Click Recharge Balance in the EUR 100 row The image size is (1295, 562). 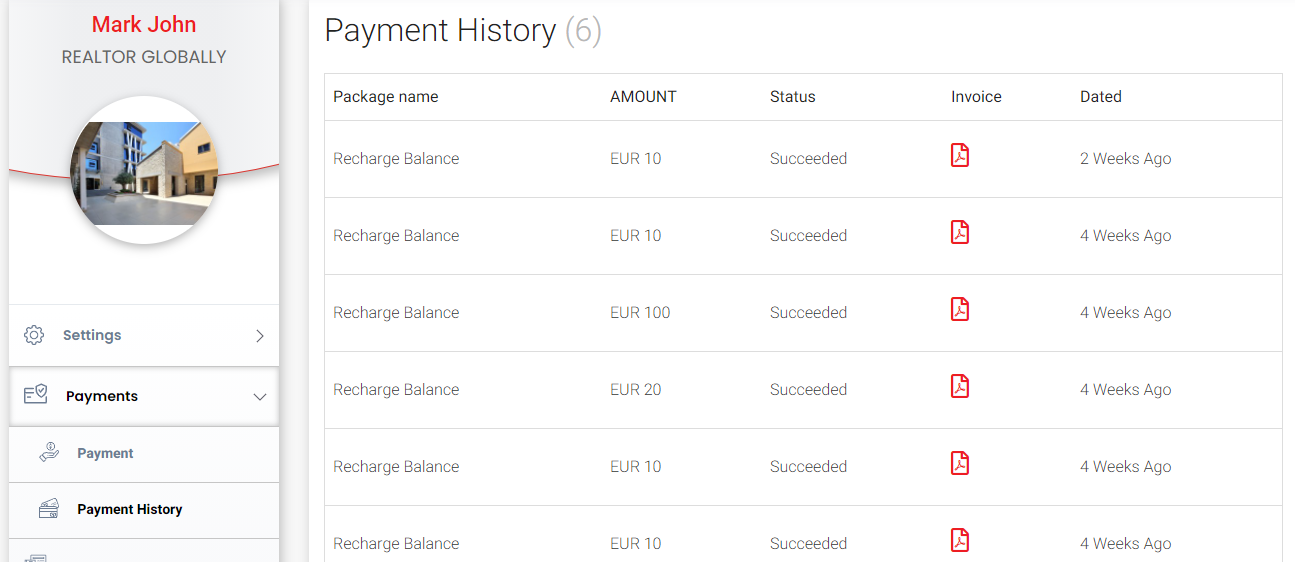[396, 313]
